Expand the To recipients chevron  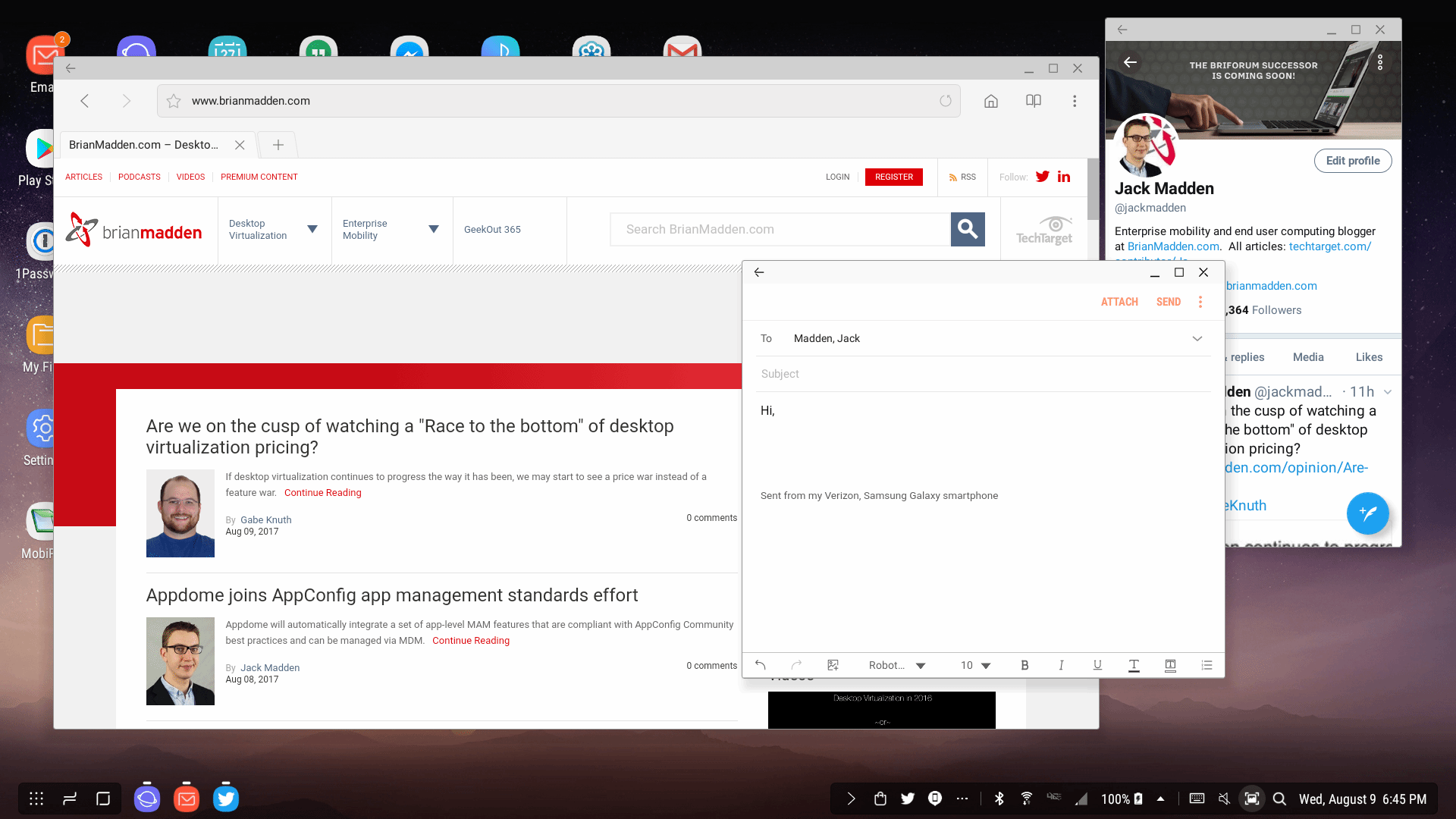click(1197, 339)
